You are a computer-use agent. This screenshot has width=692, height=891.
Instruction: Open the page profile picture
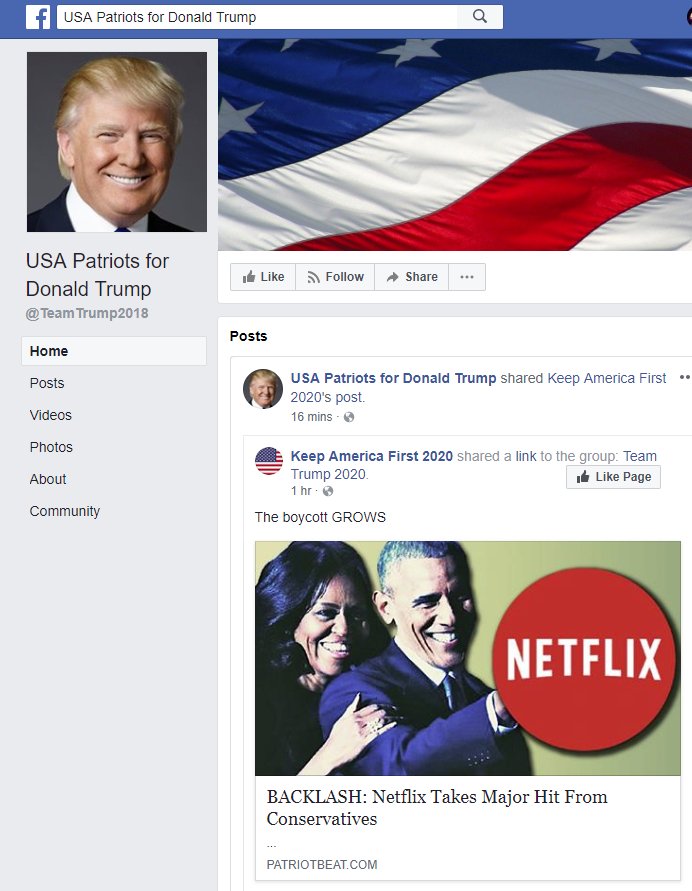(x=117, y=142)
